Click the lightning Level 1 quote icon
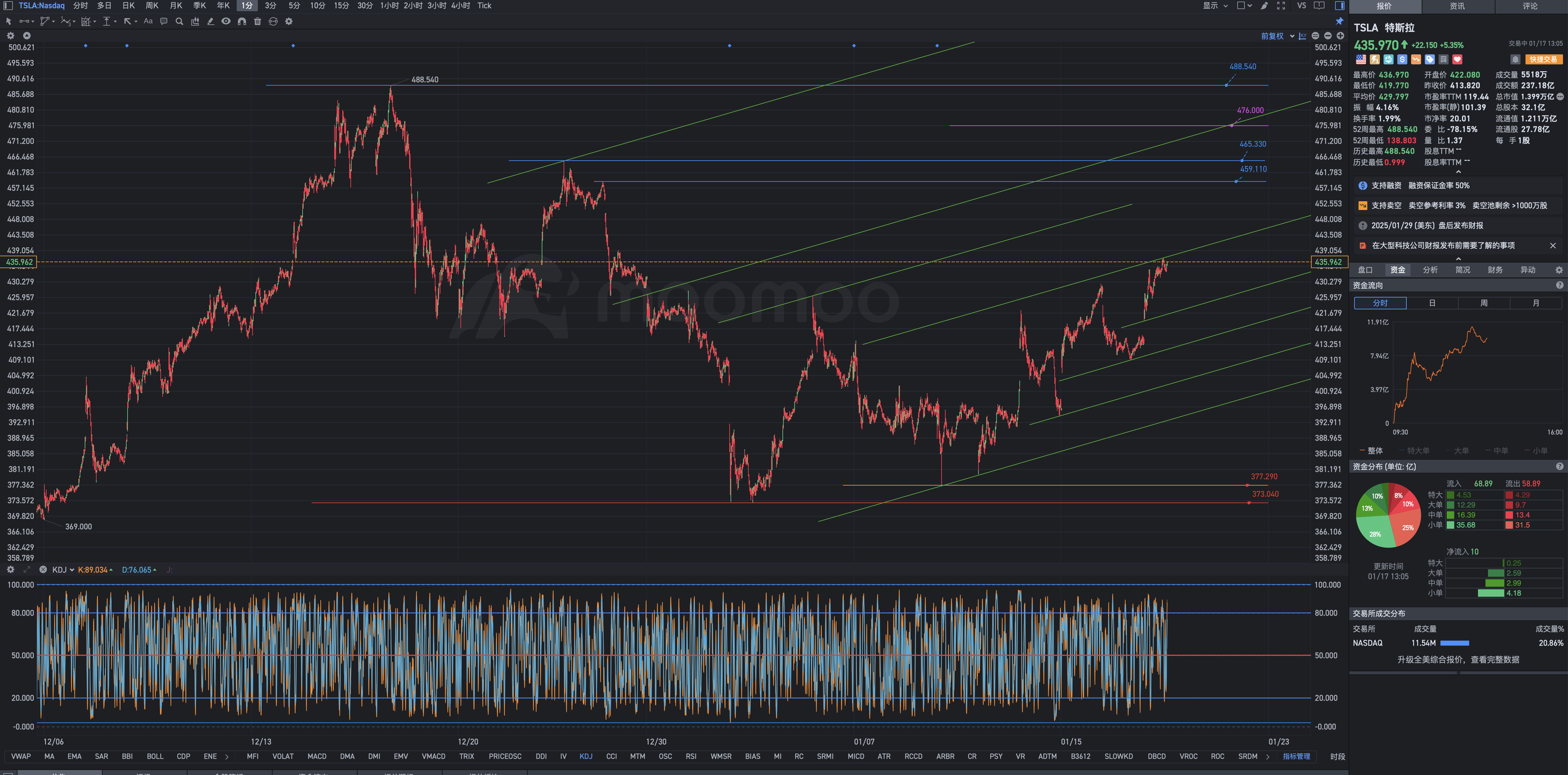Screen dimensions: 1568x775 1375,60
